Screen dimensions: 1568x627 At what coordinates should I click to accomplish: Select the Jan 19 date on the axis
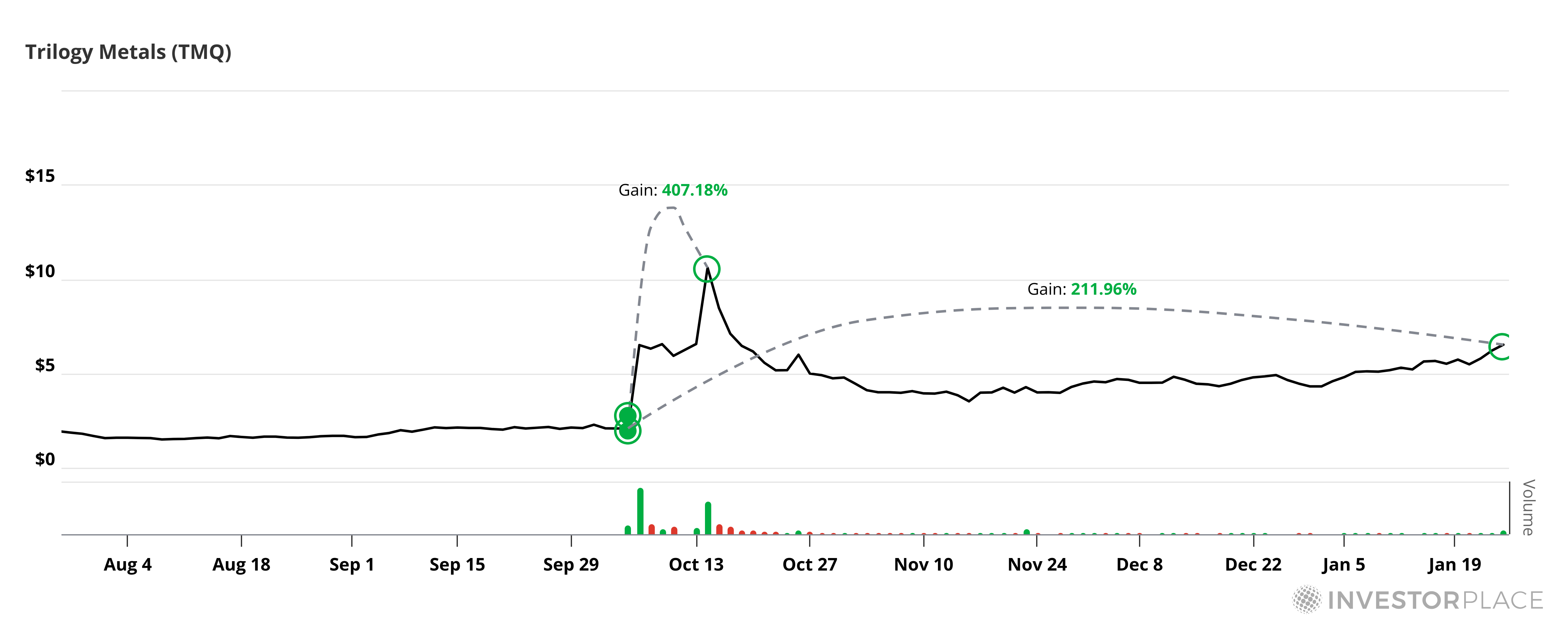pos(1454,565)
